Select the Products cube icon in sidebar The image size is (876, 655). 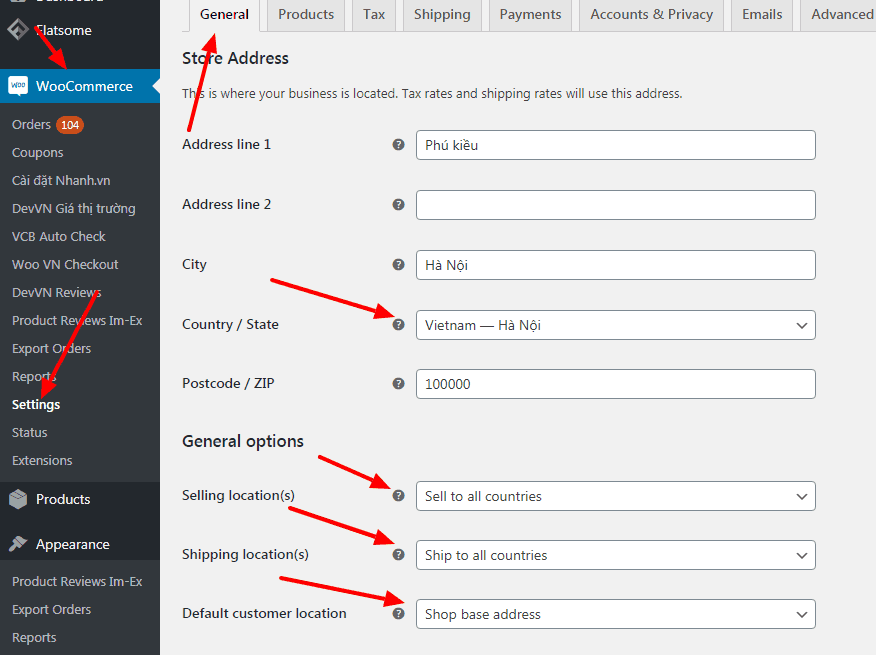pyautogui.click(x=18, y=498)
